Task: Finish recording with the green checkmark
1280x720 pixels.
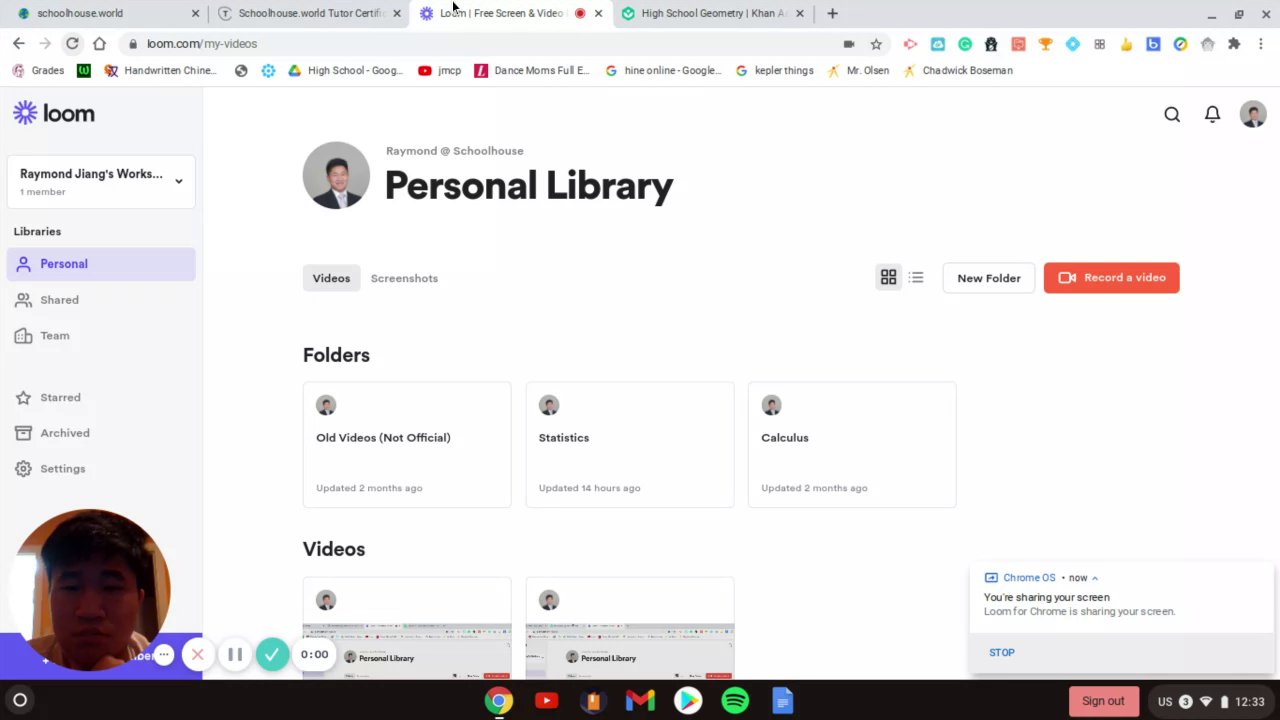Action: pyautogui.click(x=272, y=655)
